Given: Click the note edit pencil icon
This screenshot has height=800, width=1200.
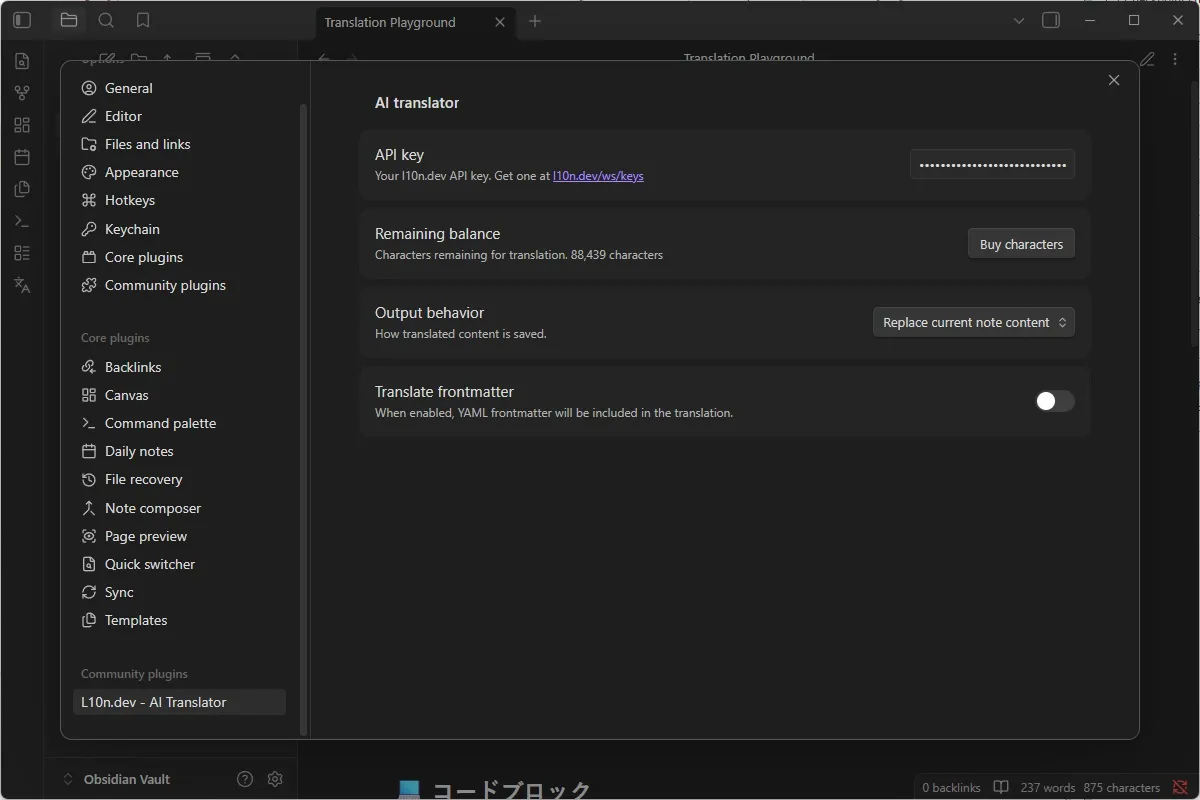Looking at the screenshot, I should 1148,59.
